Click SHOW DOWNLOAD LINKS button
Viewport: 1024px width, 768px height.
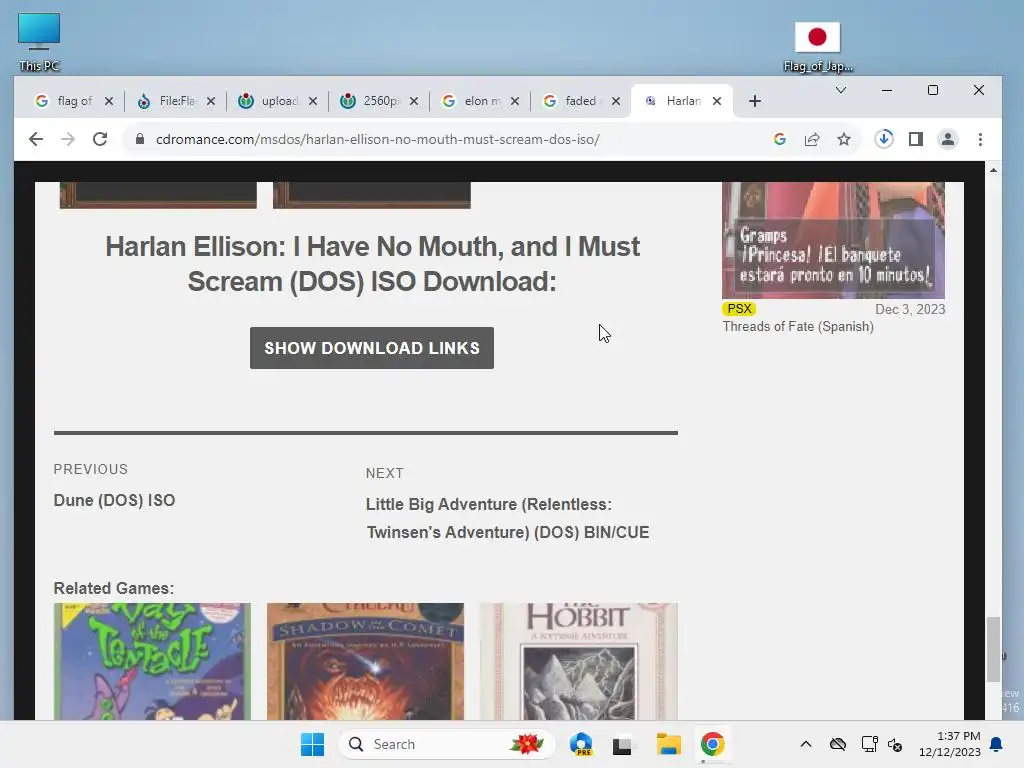[372, 348]
